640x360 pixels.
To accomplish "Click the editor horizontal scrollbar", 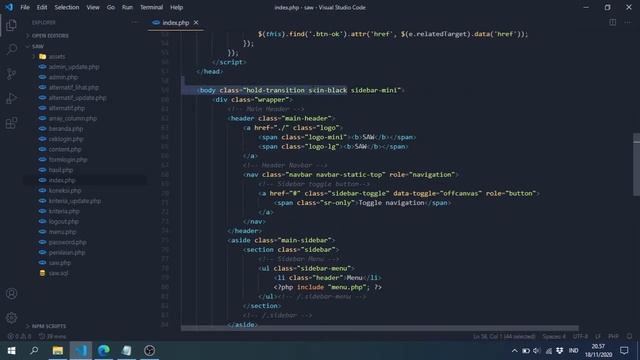I will (x=380, y=328).
